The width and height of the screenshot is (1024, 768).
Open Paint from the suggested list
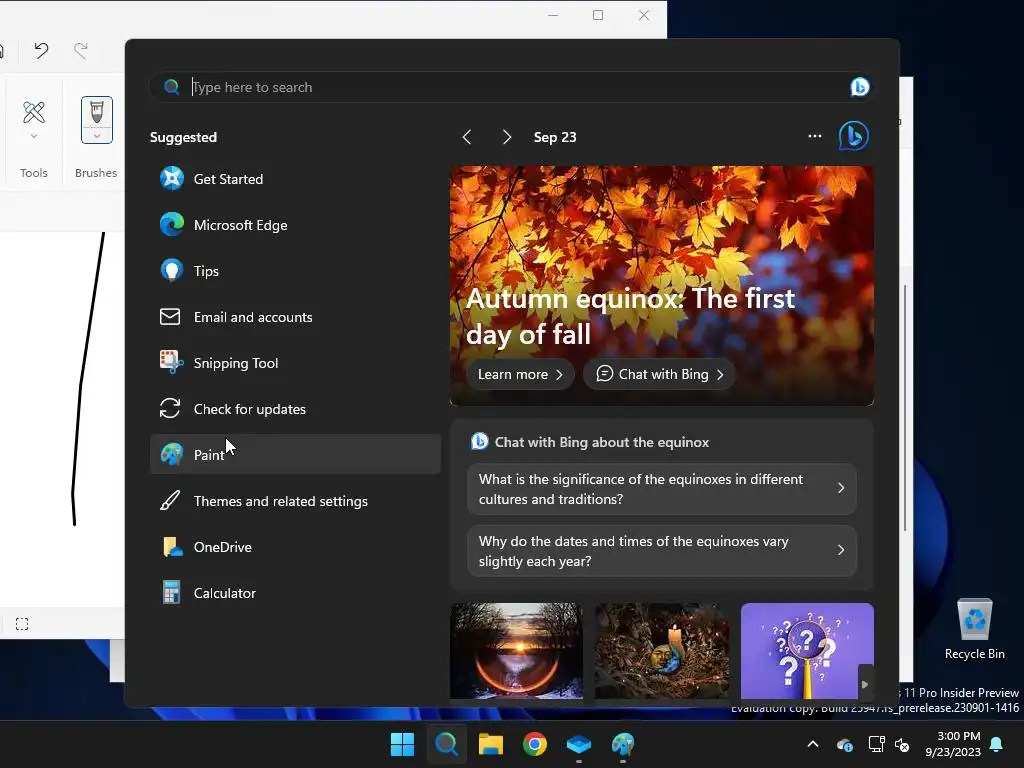pyautogui.click(x=295, y=455)
